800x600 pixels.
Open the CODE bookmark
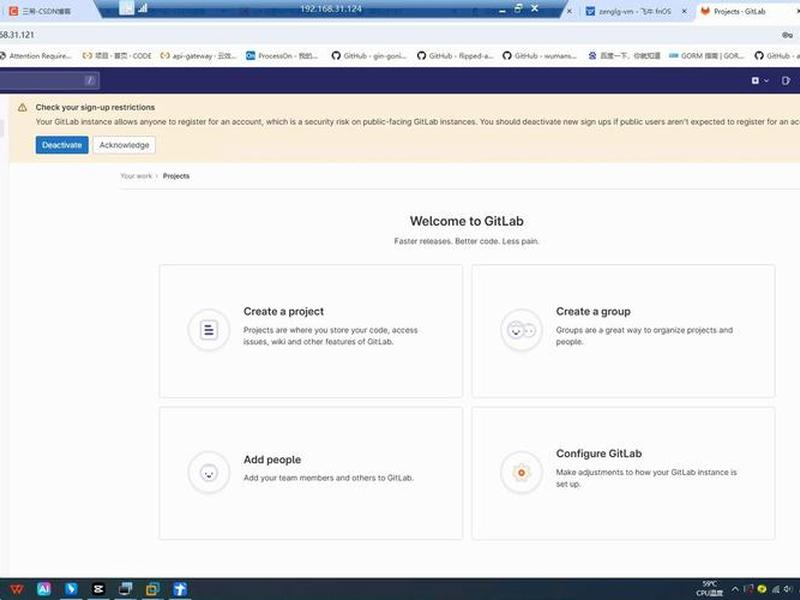pyautogui.click(x=117, y=56)
